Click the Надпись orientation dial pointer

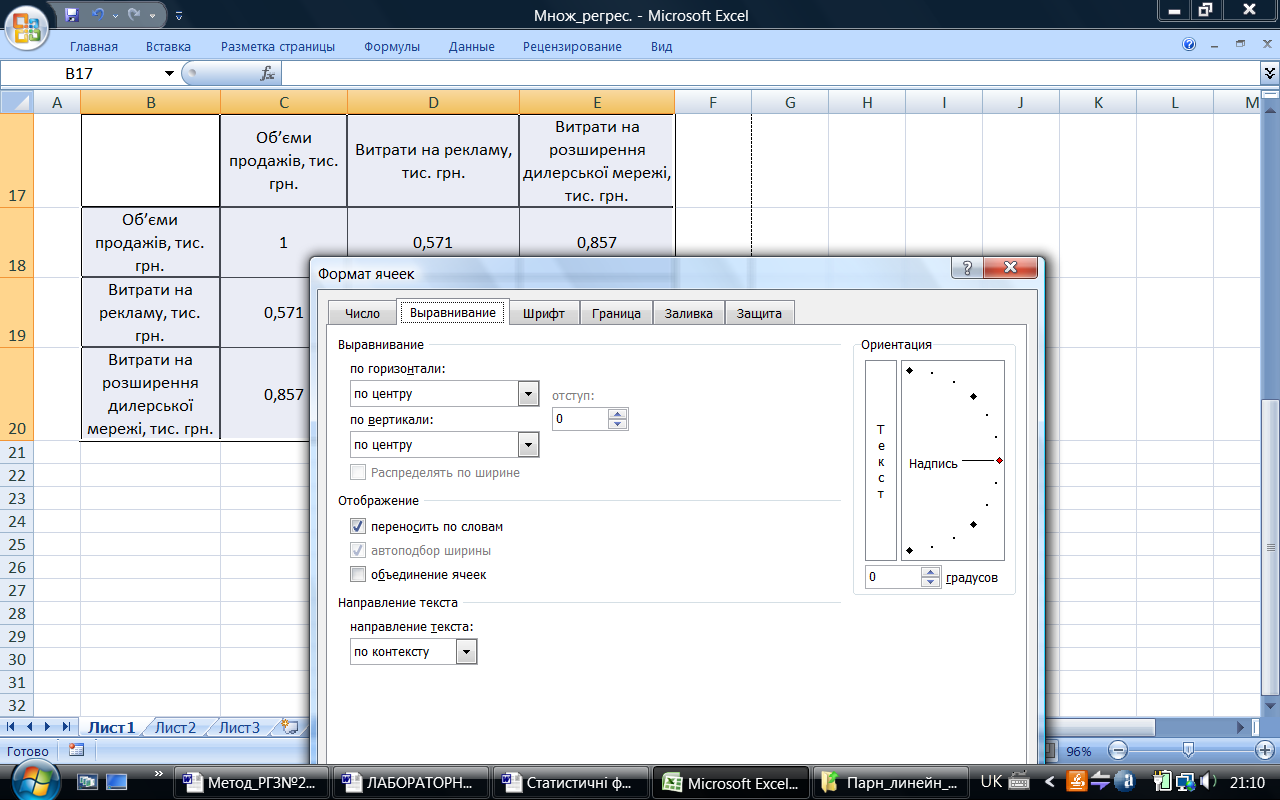coord(999,460)
